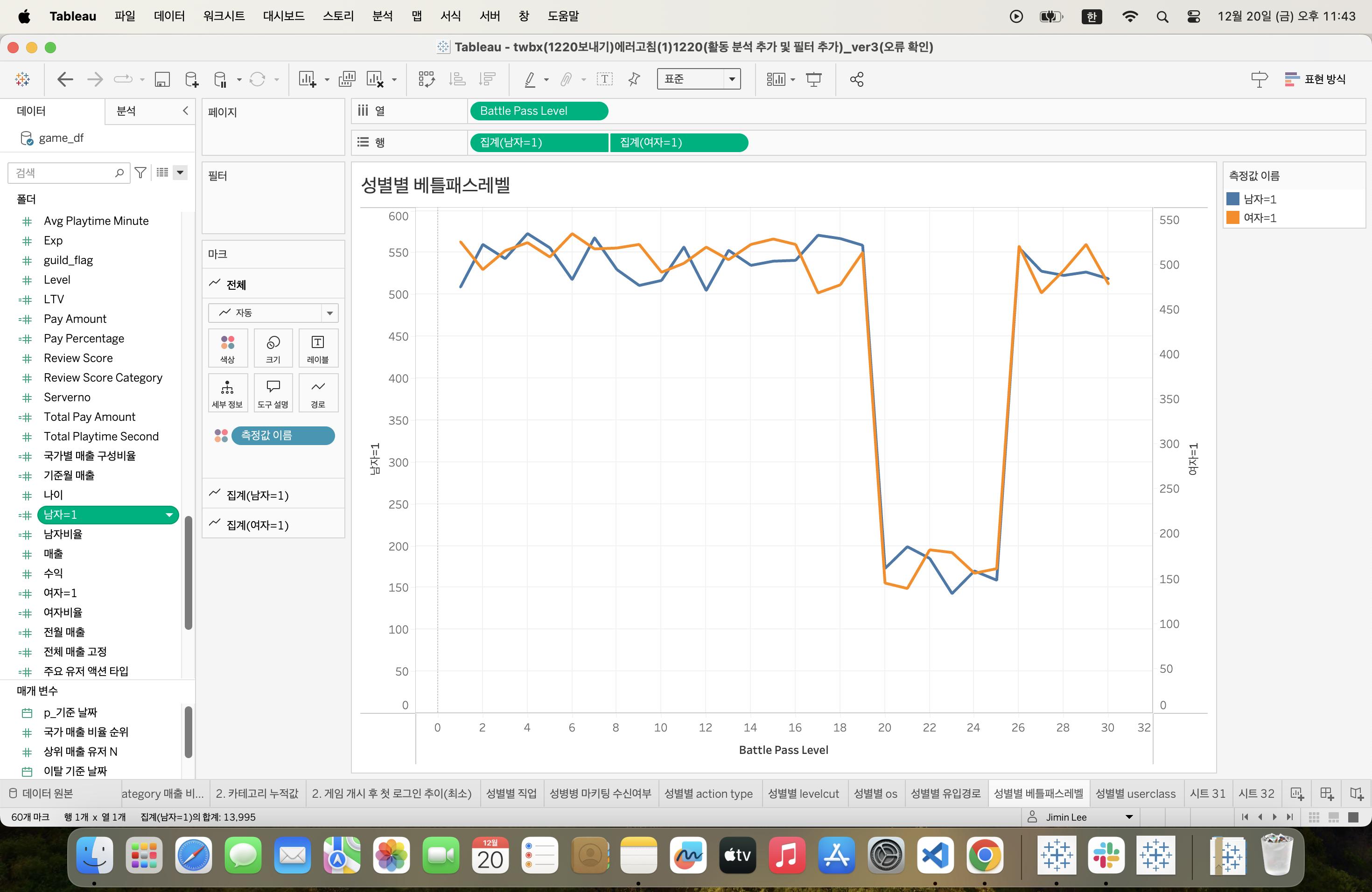Collapse the Data pane with the chevron
The width and height of the screenshot is (1372, 892).
pos(185,111)
